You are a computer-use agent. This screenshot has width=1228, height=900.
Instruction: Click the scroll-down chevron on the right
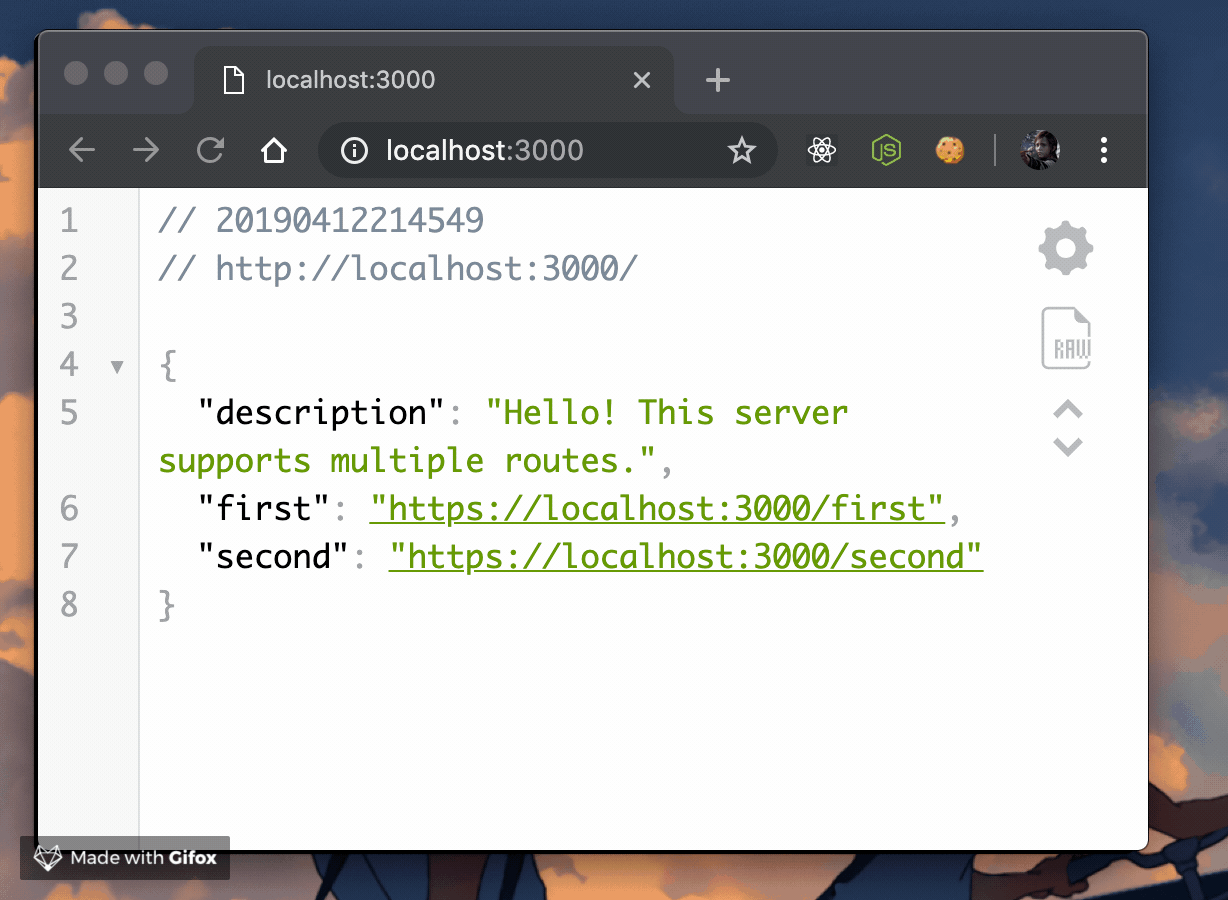1066,447
